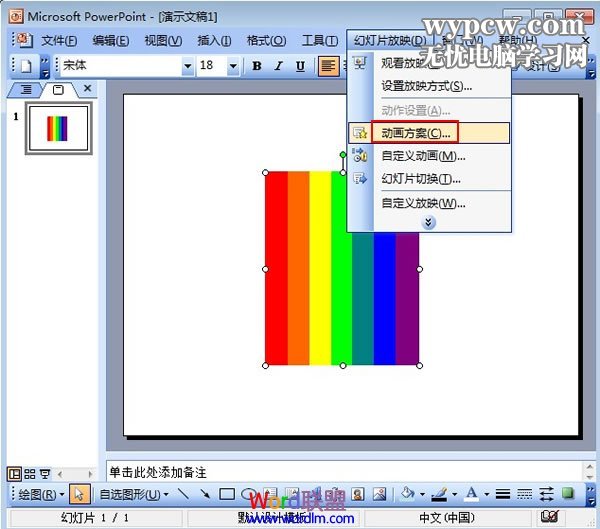Screen dimensions: 600x529
Task: Open standard toolbar options arrow beside New
Action: click(x=45, y=66)
